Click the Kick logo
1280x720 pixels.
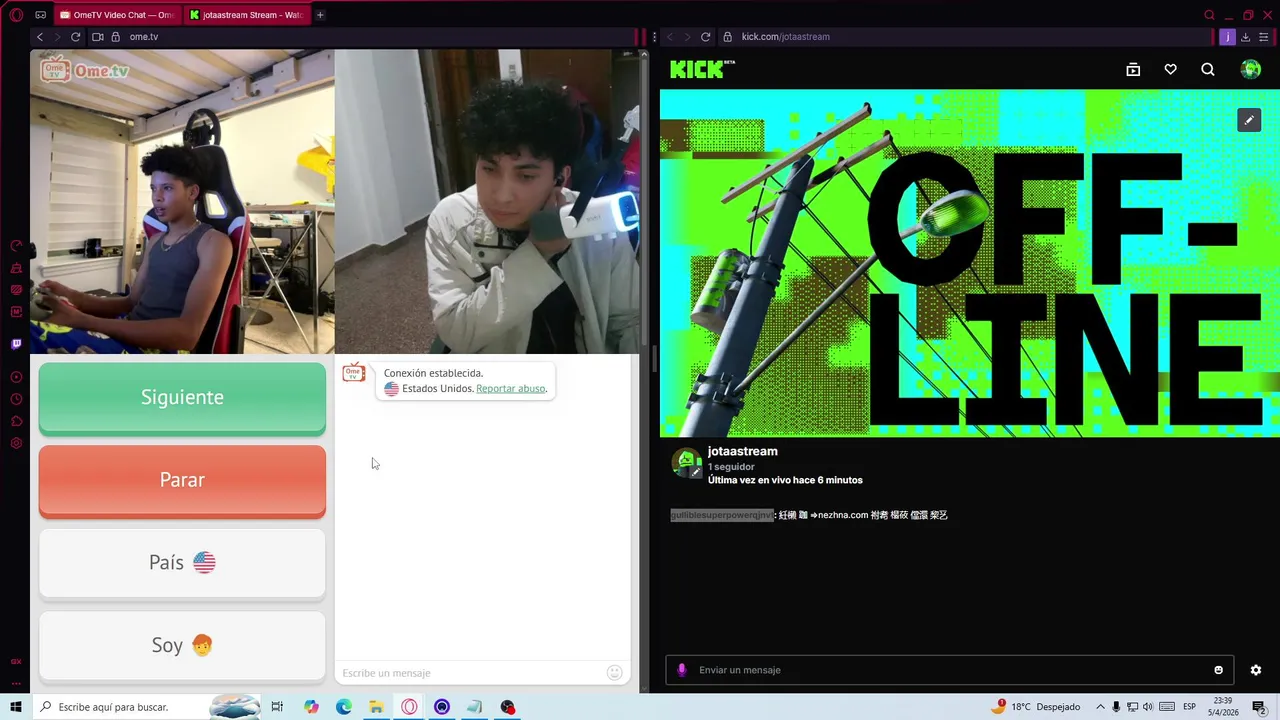pos(702,69)
